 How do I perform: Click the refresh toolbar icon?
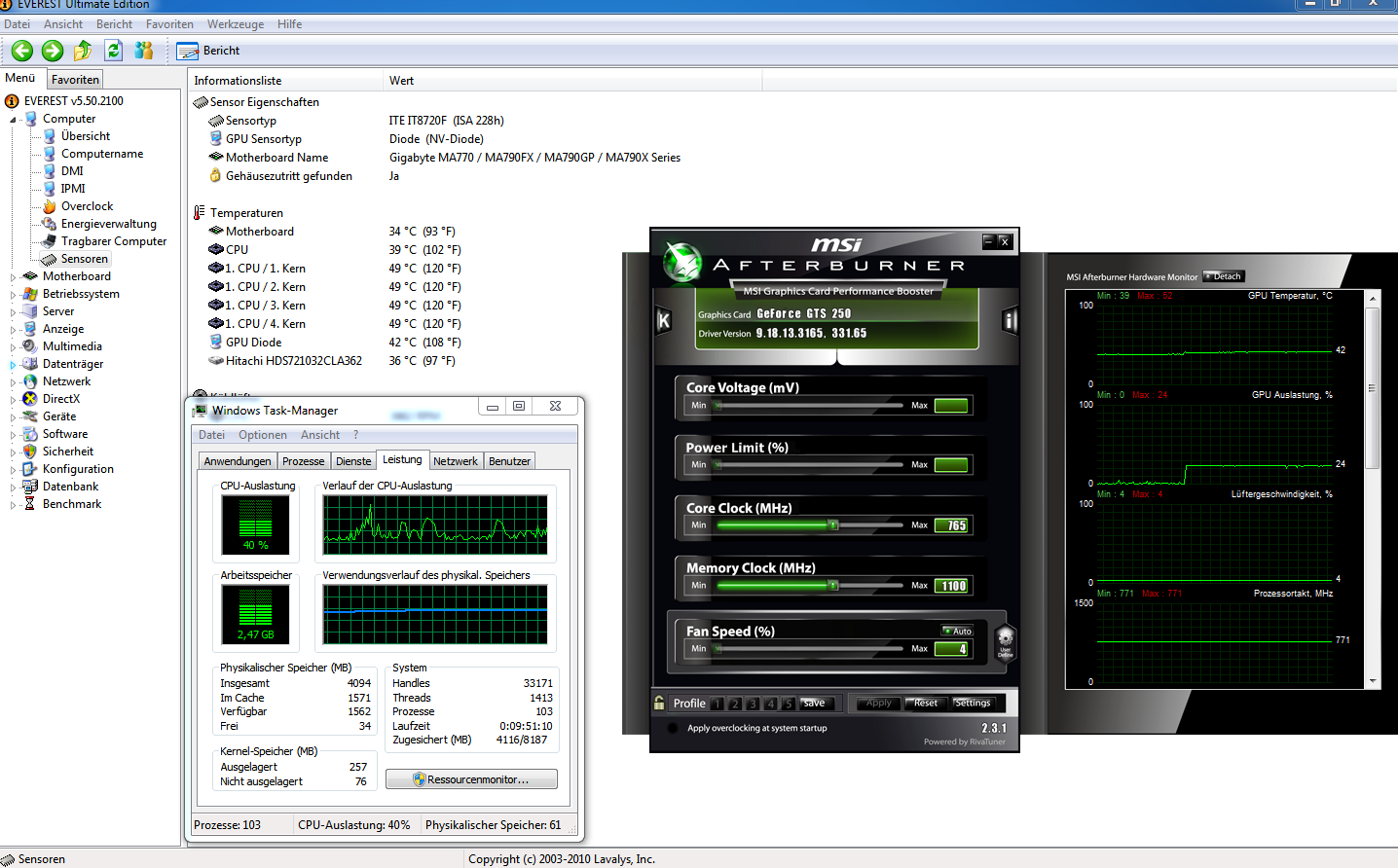(x=114, y=51)
